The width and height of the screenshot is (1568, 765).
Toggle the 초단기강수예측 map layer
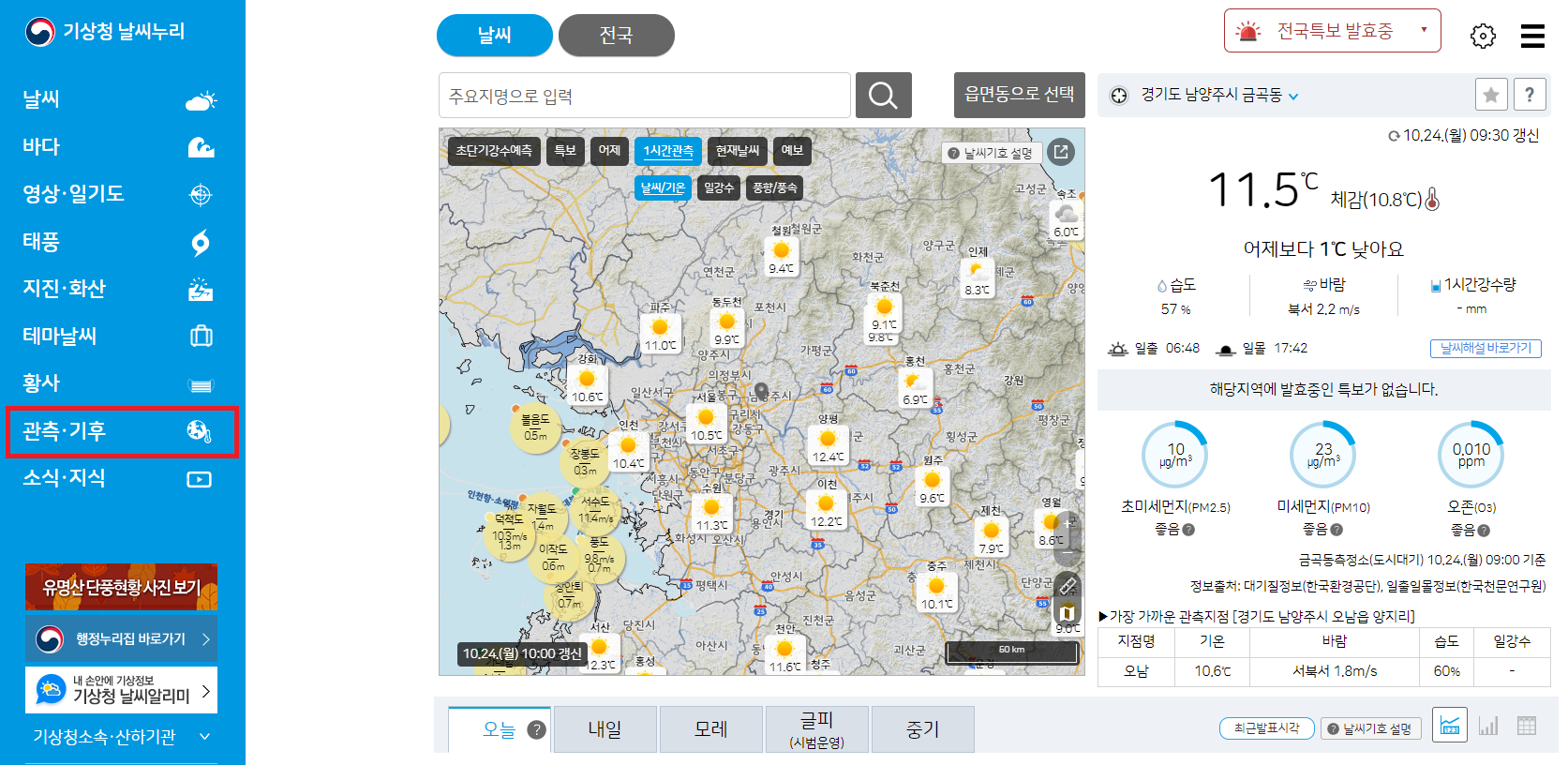pos(494,151)
